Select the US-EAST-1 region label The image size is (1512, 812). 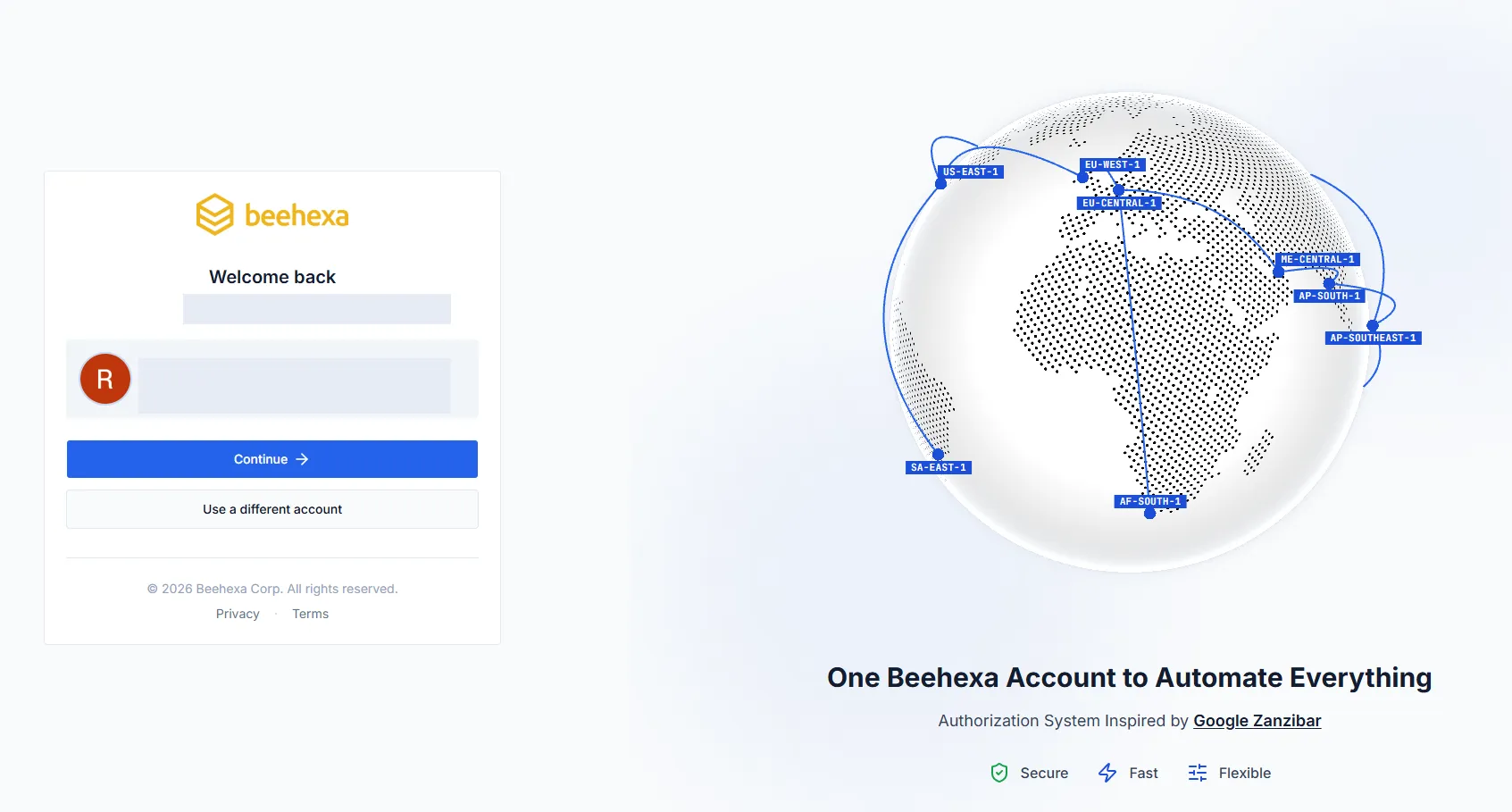(971, 172)
